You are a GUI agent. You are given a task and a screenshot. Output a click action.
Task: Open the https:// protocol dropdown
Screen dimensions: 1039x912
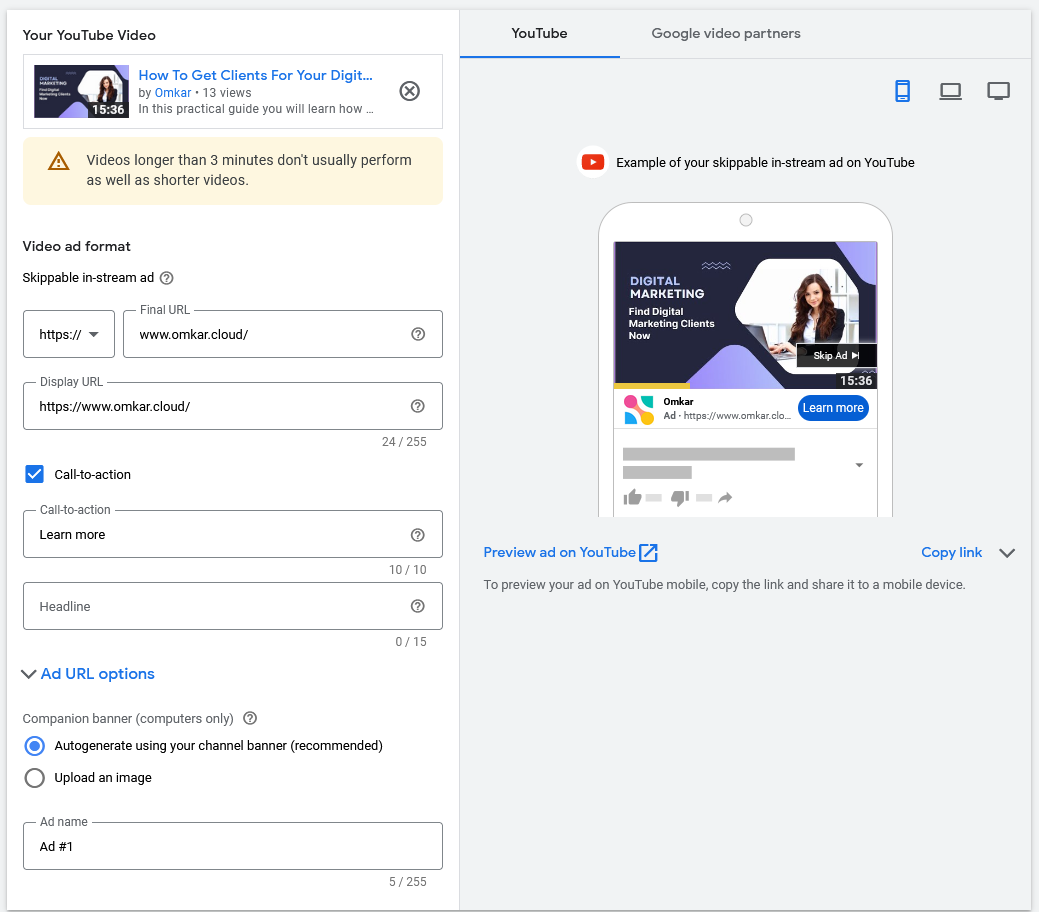click(x=69, y=334)
